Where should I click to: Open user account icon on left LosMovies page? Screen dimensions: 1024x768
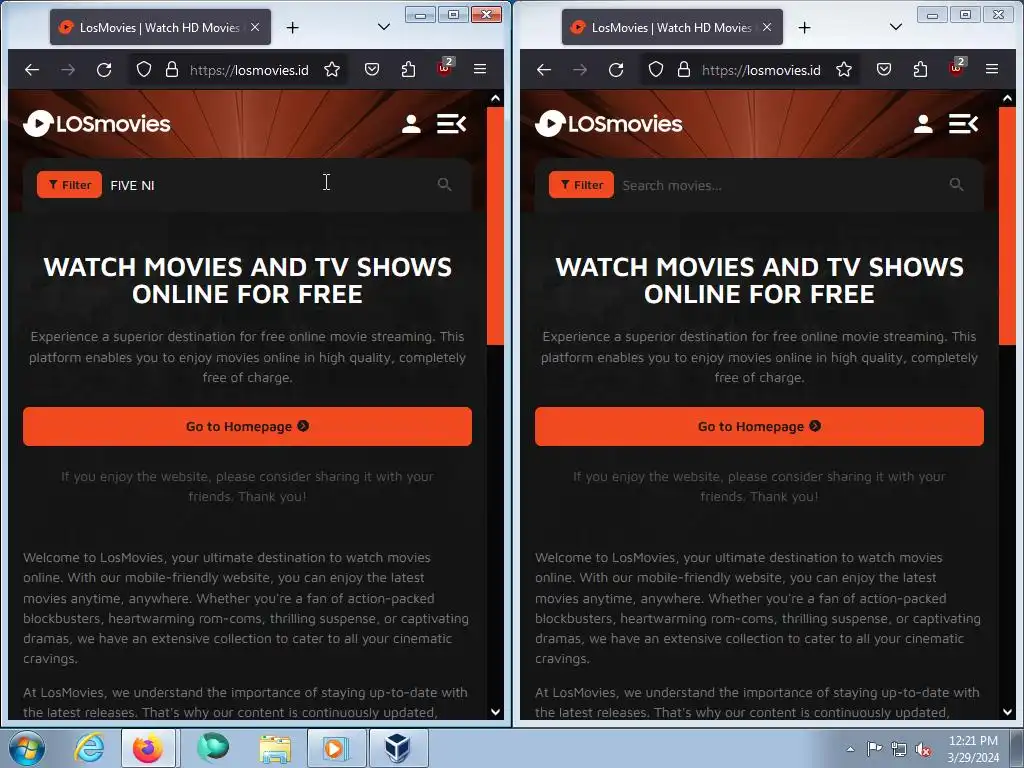coord(411,123)
